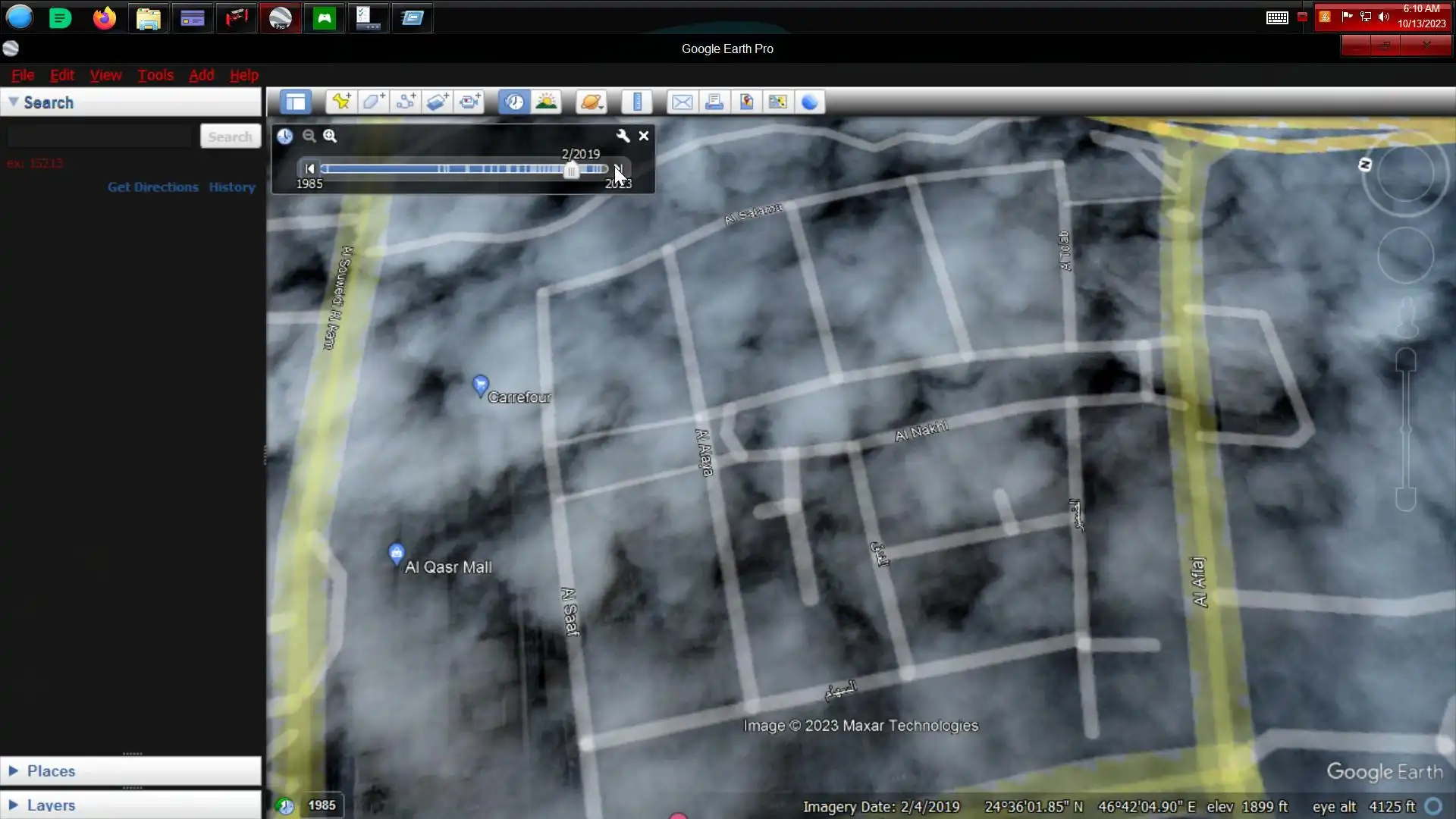Select the Add Polygon tool
This screenshot has height=819, width=1456.
point(373,102)
